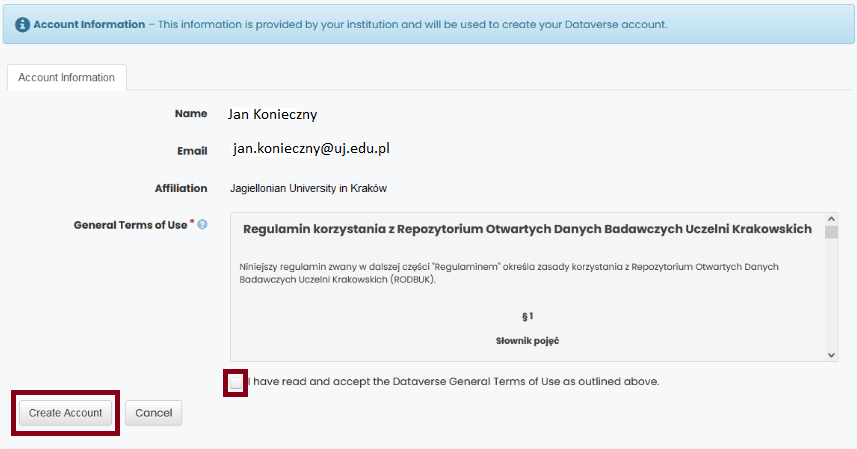Click the bold Account Information banner text
Screen dimensions: 857x449
click(x=89, y=25)
